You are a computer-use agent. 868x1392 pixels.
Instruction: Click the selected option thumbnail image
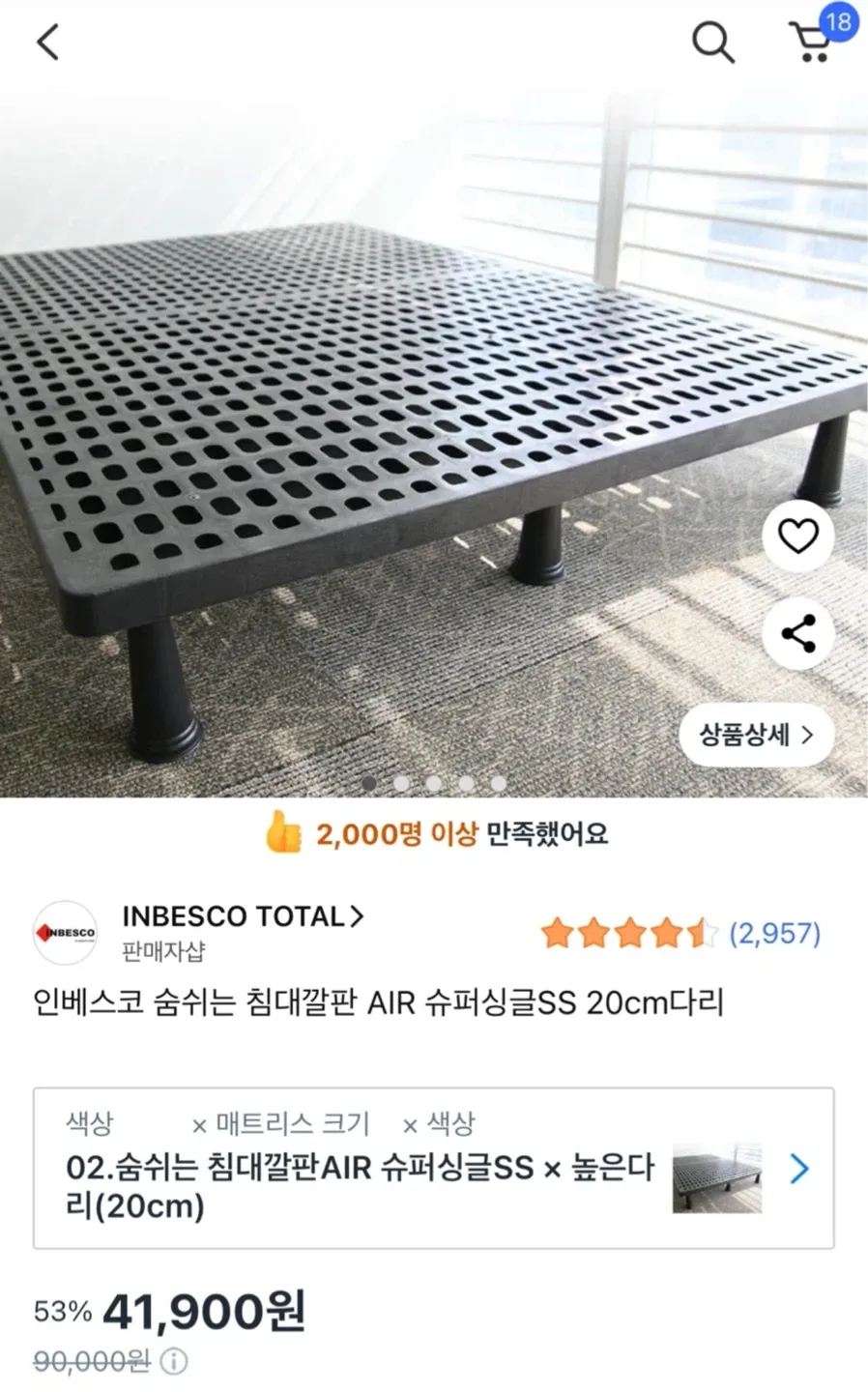click(x=716, y=1178)
